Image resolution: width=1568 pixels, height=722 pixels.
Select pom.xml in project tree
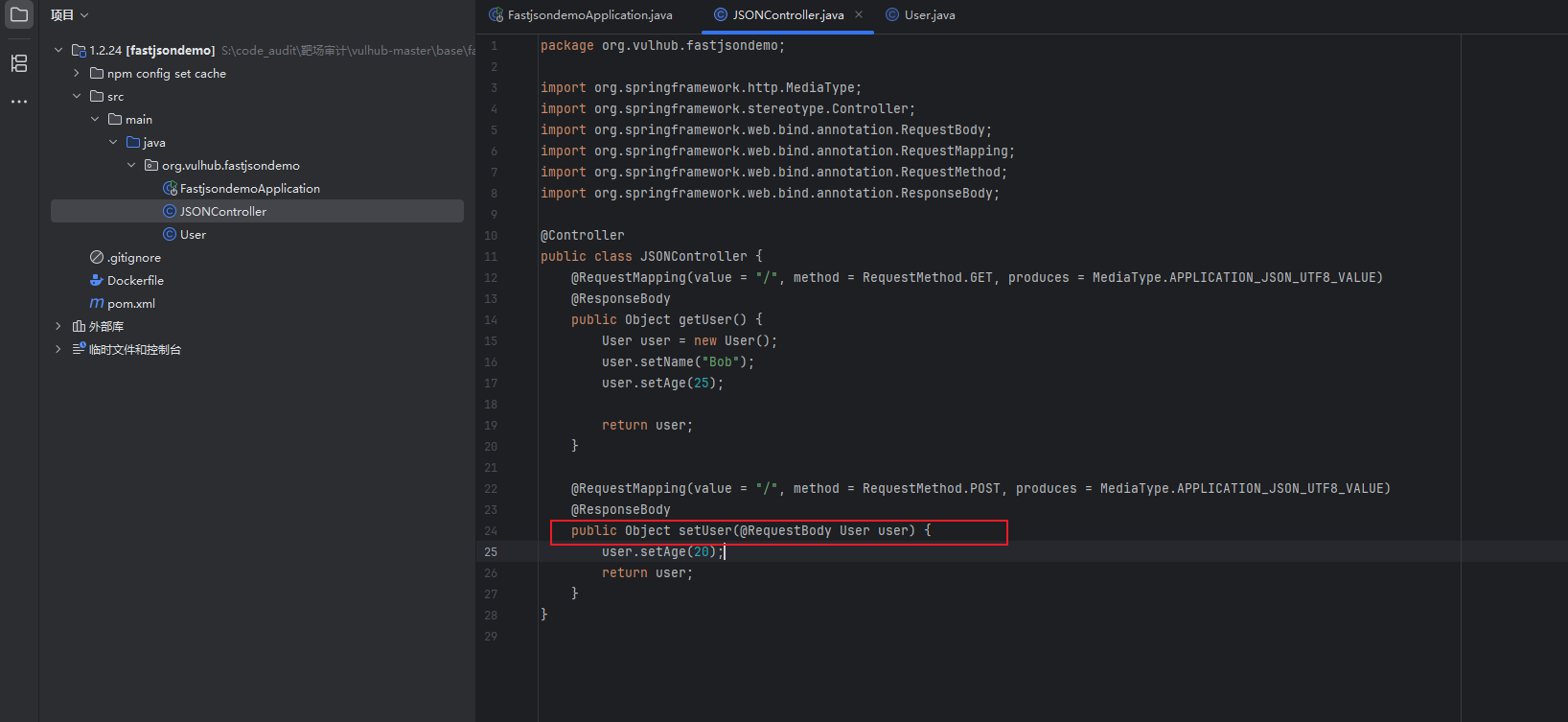click(131, 303)
